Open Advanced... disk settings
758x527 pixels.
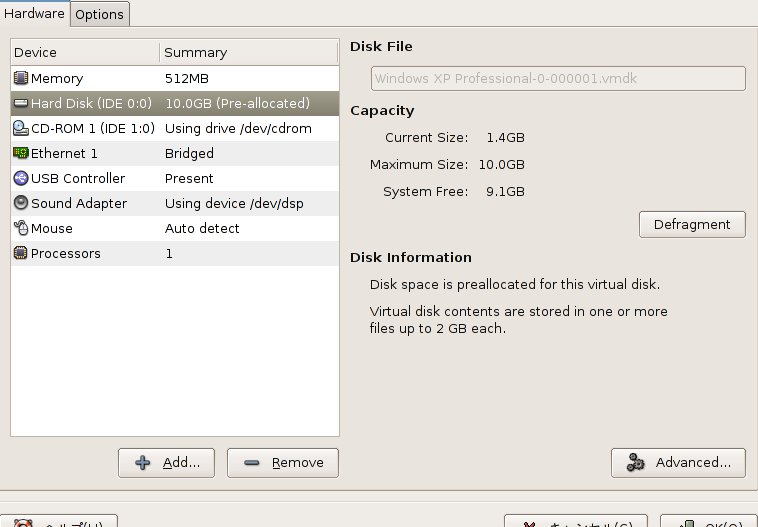coord(678,463)
